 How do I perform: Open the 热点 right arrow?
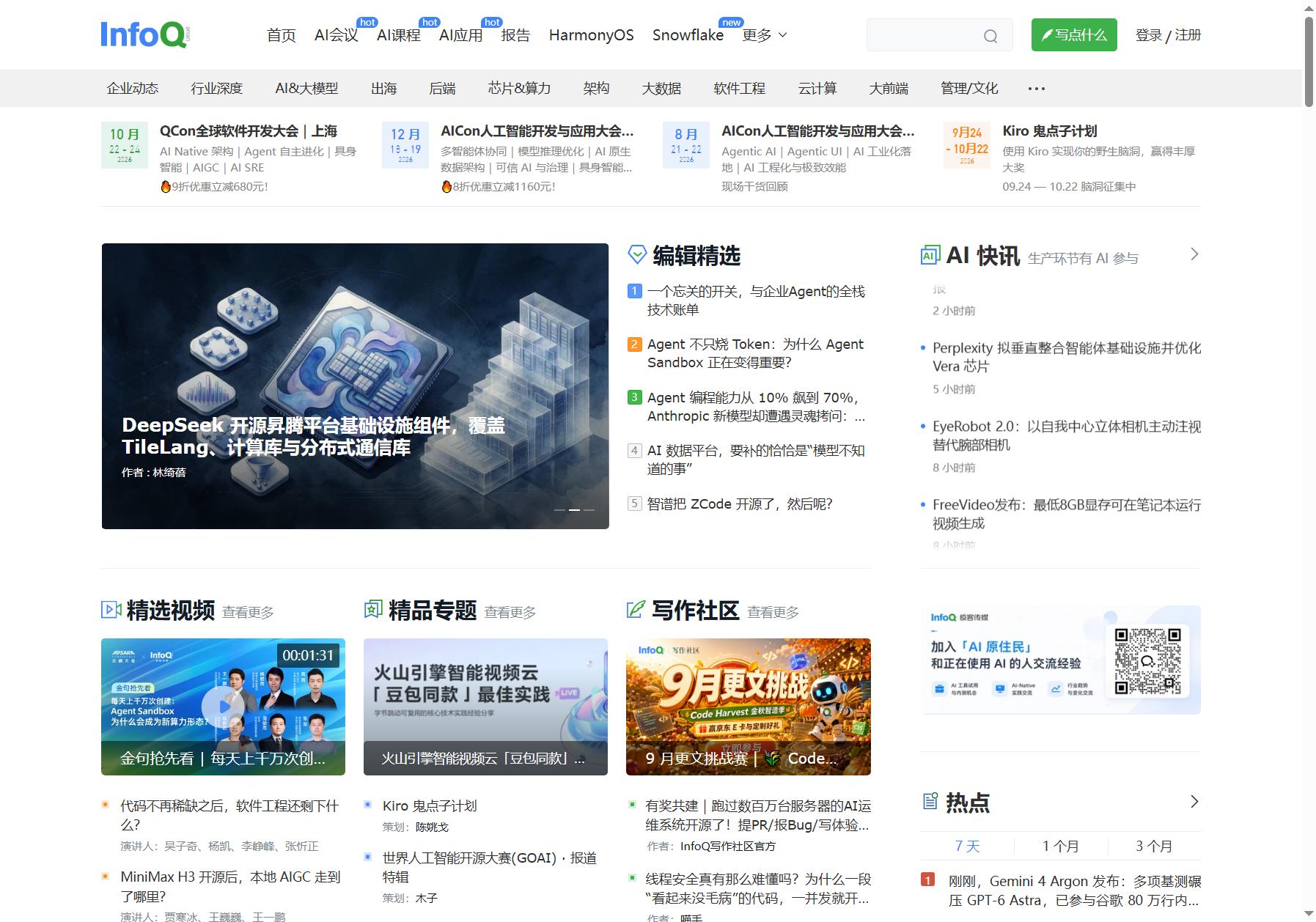tap(1194, 801)
